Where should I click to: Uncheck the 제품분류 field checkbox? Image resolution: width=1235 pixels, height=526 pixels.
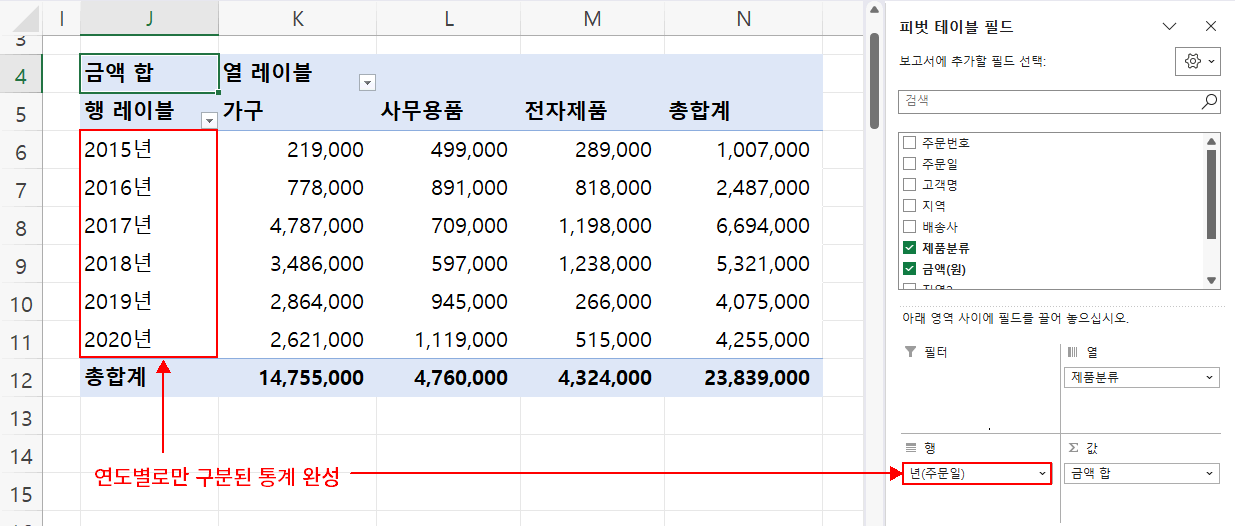click(x=910, y=248)
